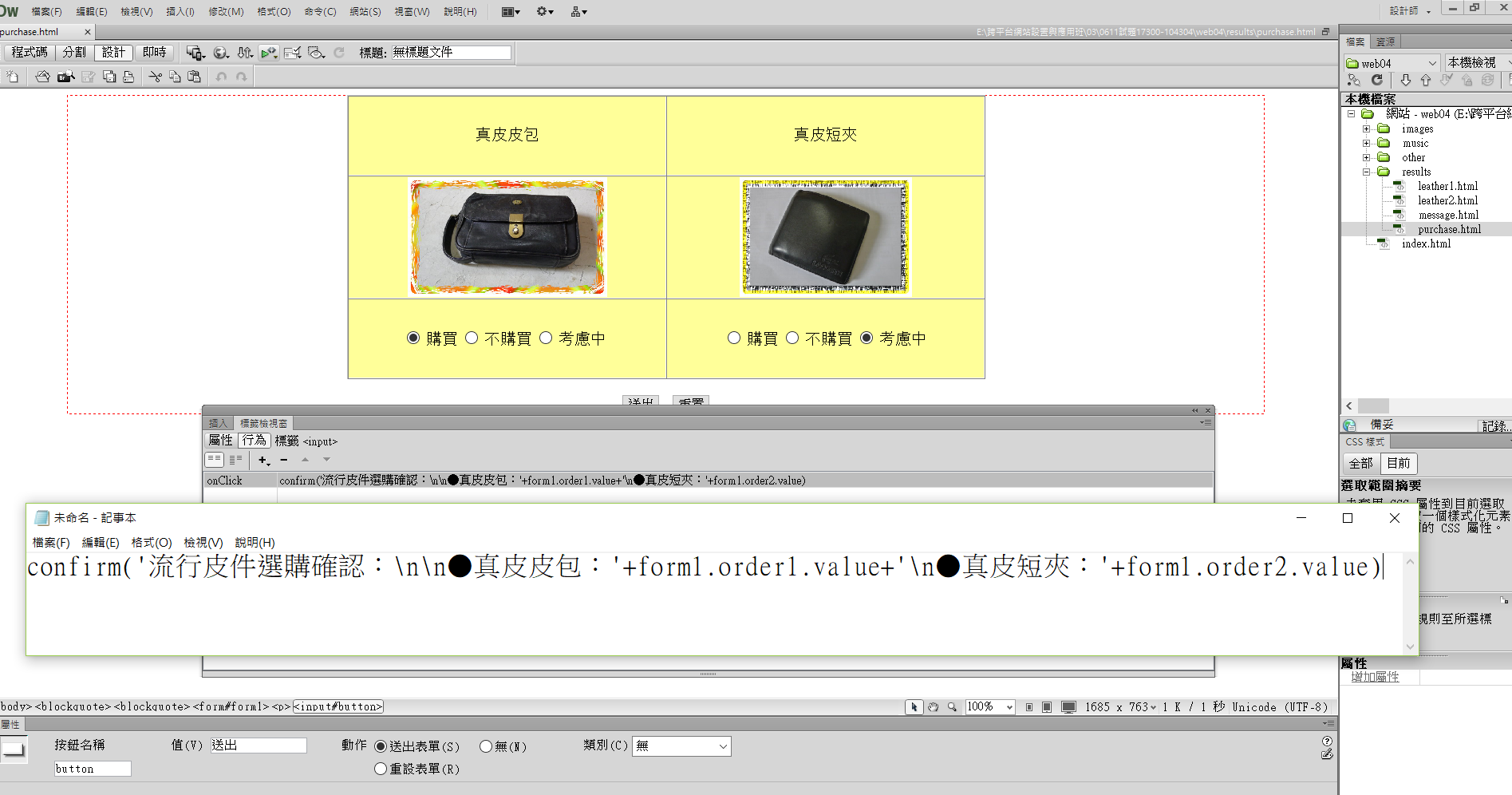
Task: Open the 插入 menu in Dreamweaver
Action: [180, 11]
